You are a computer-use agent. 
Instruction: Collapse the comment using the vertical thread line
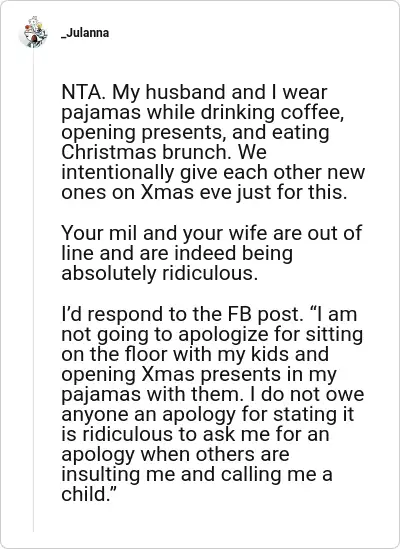[34, 291]
